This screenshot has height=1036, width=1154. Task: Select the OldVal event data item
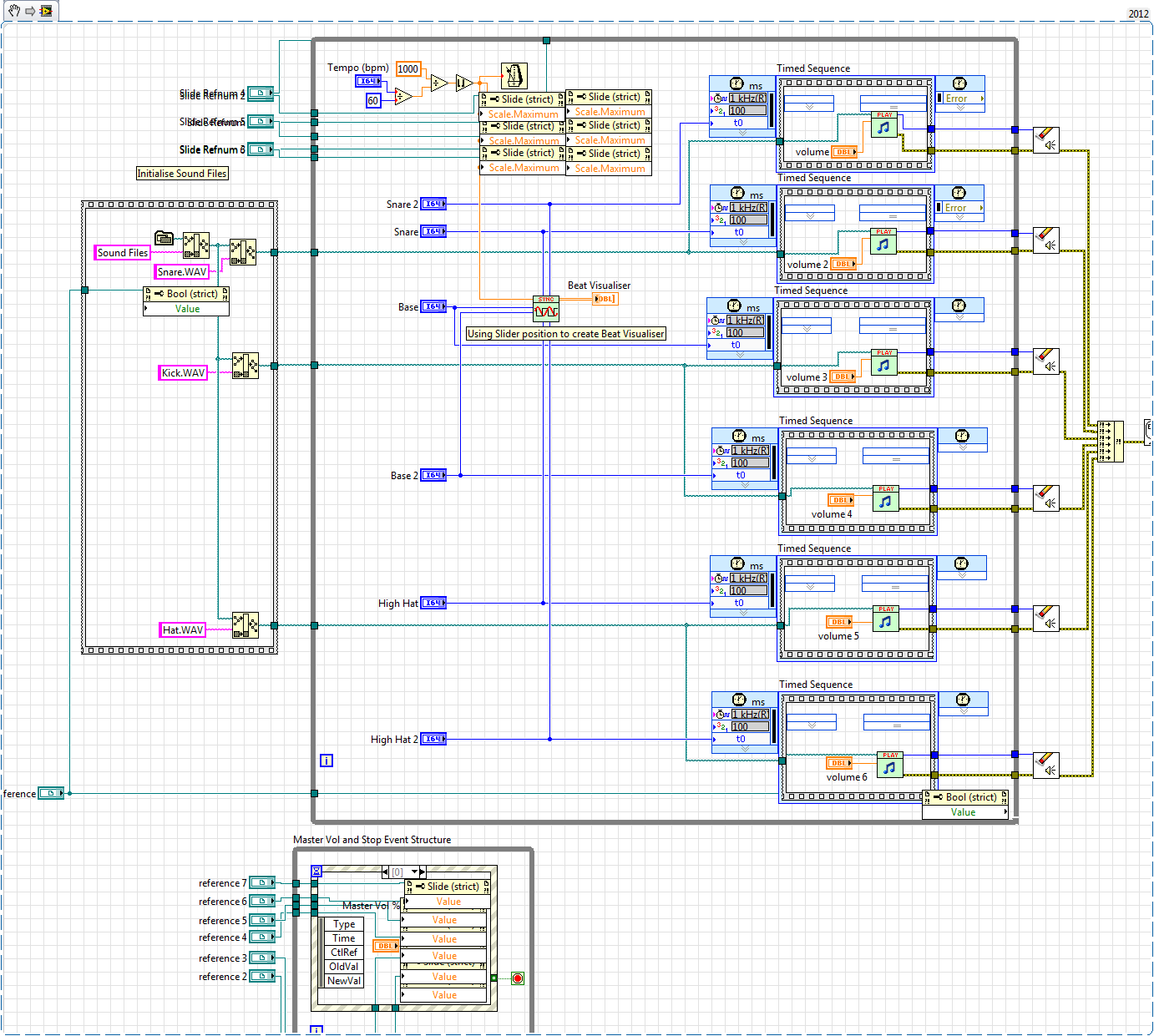tap(344, 967)
